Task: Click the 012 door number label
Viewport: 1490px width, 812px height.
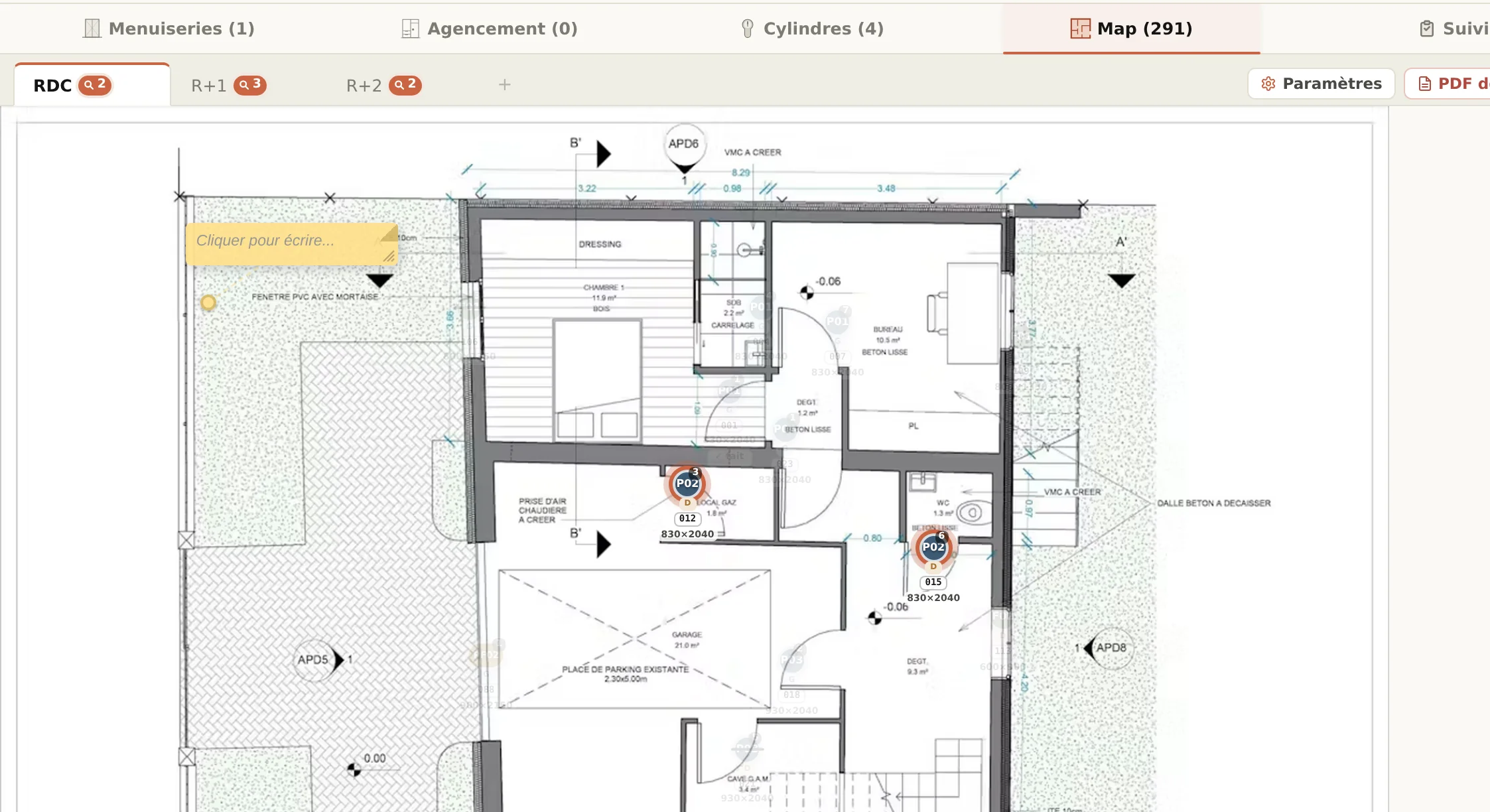Action: [x=687, y=519]
